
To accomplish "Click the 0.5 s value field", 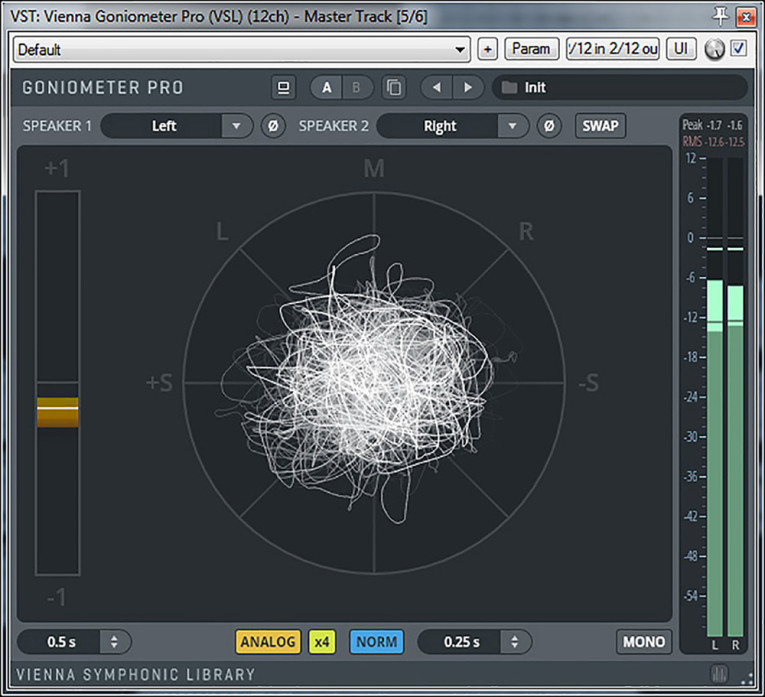I will coord(61,641).
